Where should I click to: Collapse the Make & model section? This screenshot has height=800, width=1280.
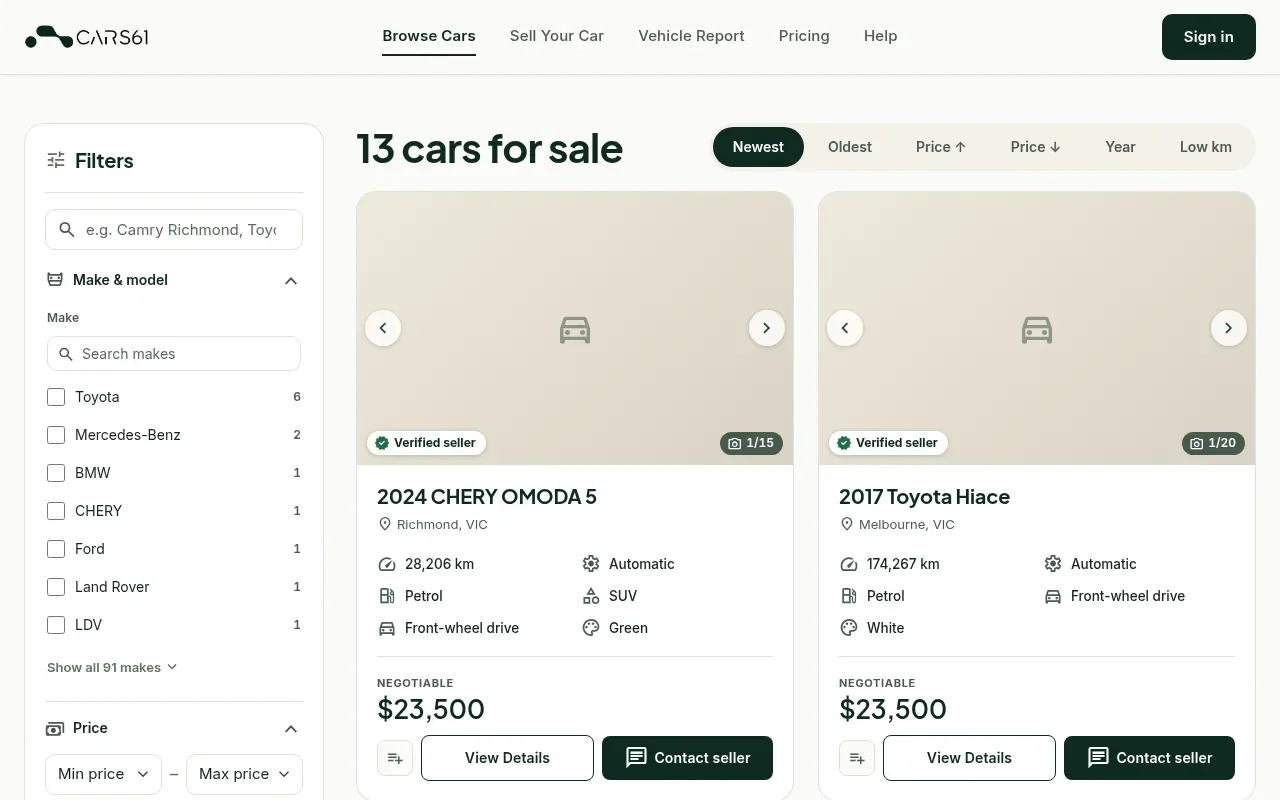[291, 280]
